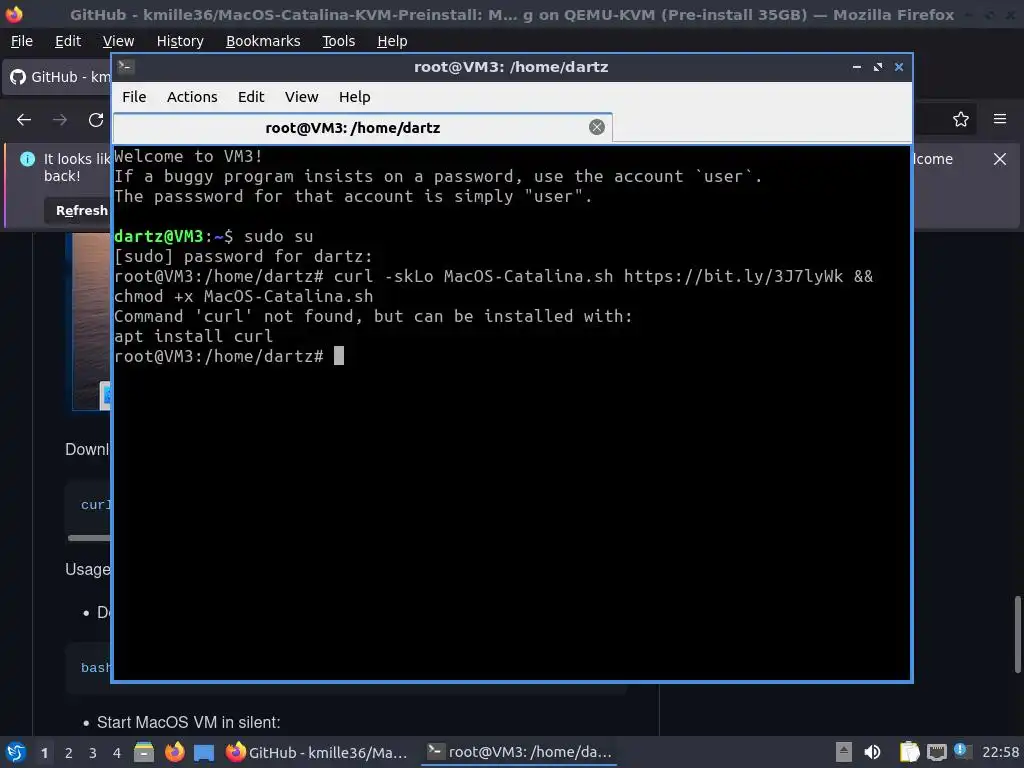
Task: Switch to virtual desktop 2
Action: [x=69, y=753]
